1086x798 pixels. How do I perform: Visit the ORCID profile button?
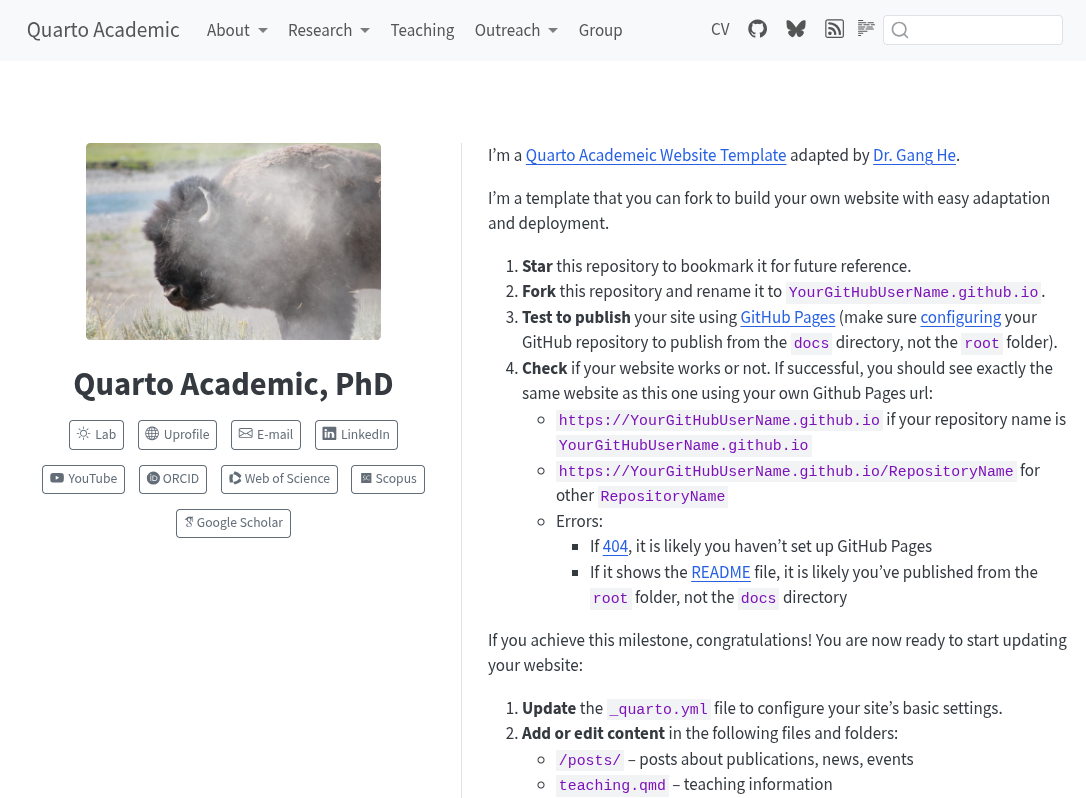[x=173, y=479]
